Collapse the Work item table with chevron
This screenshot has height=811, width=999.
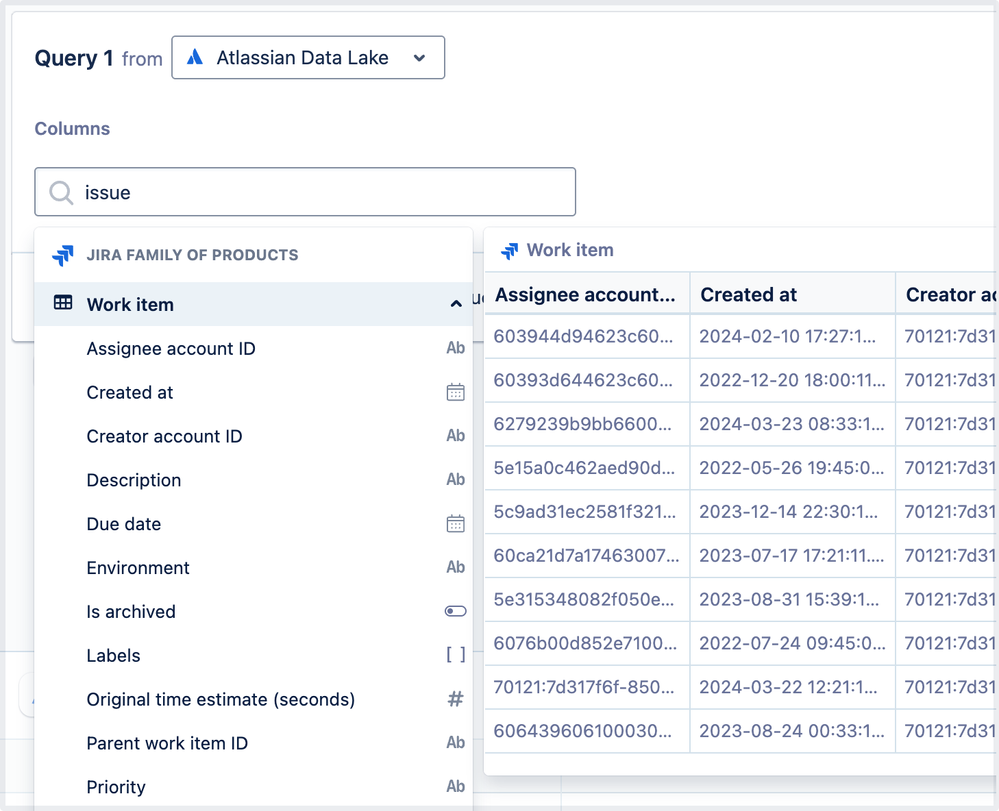coord(456,304)
